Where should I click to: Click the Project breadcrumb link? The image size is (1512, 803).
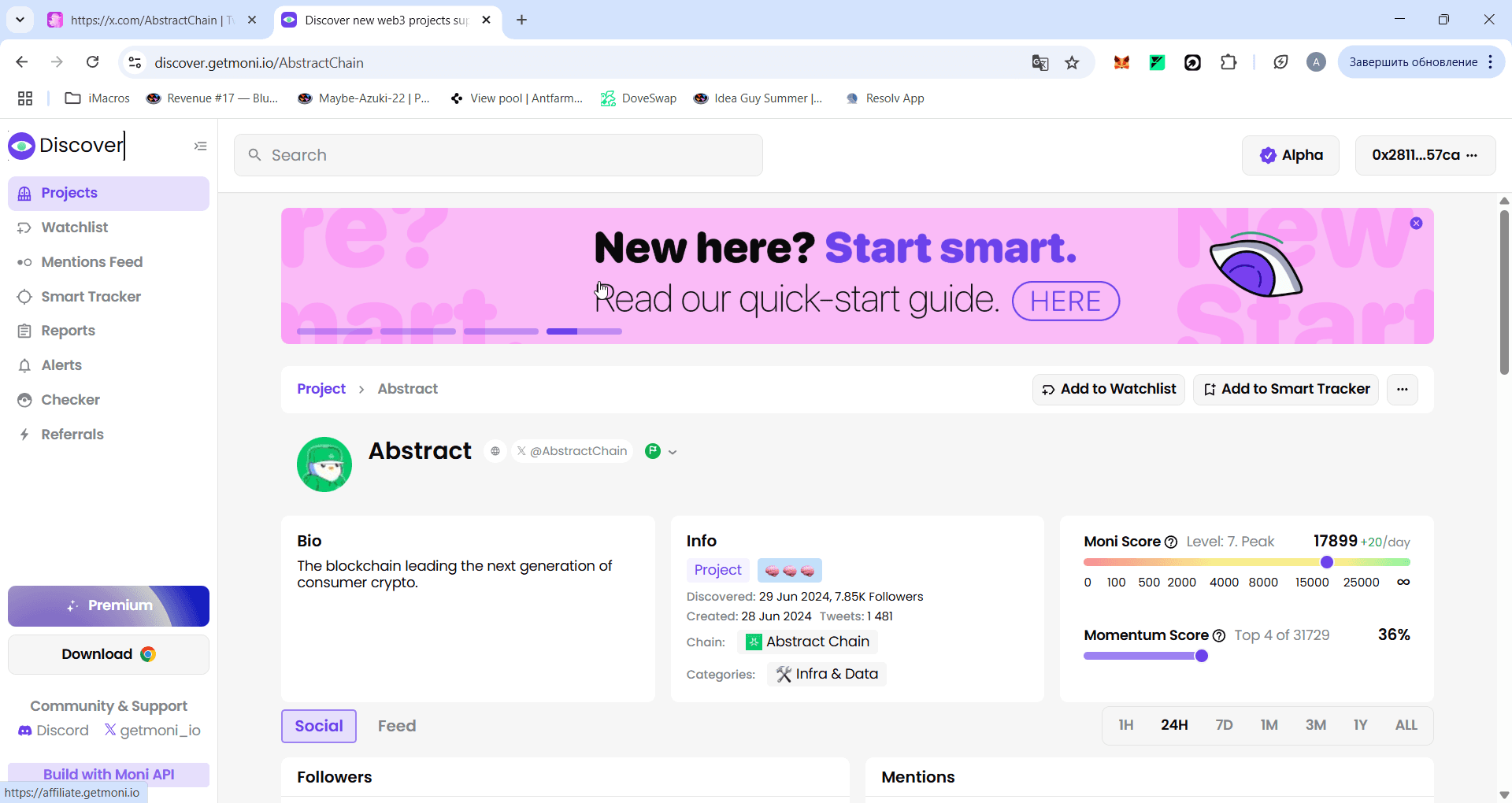click(321, 389)
